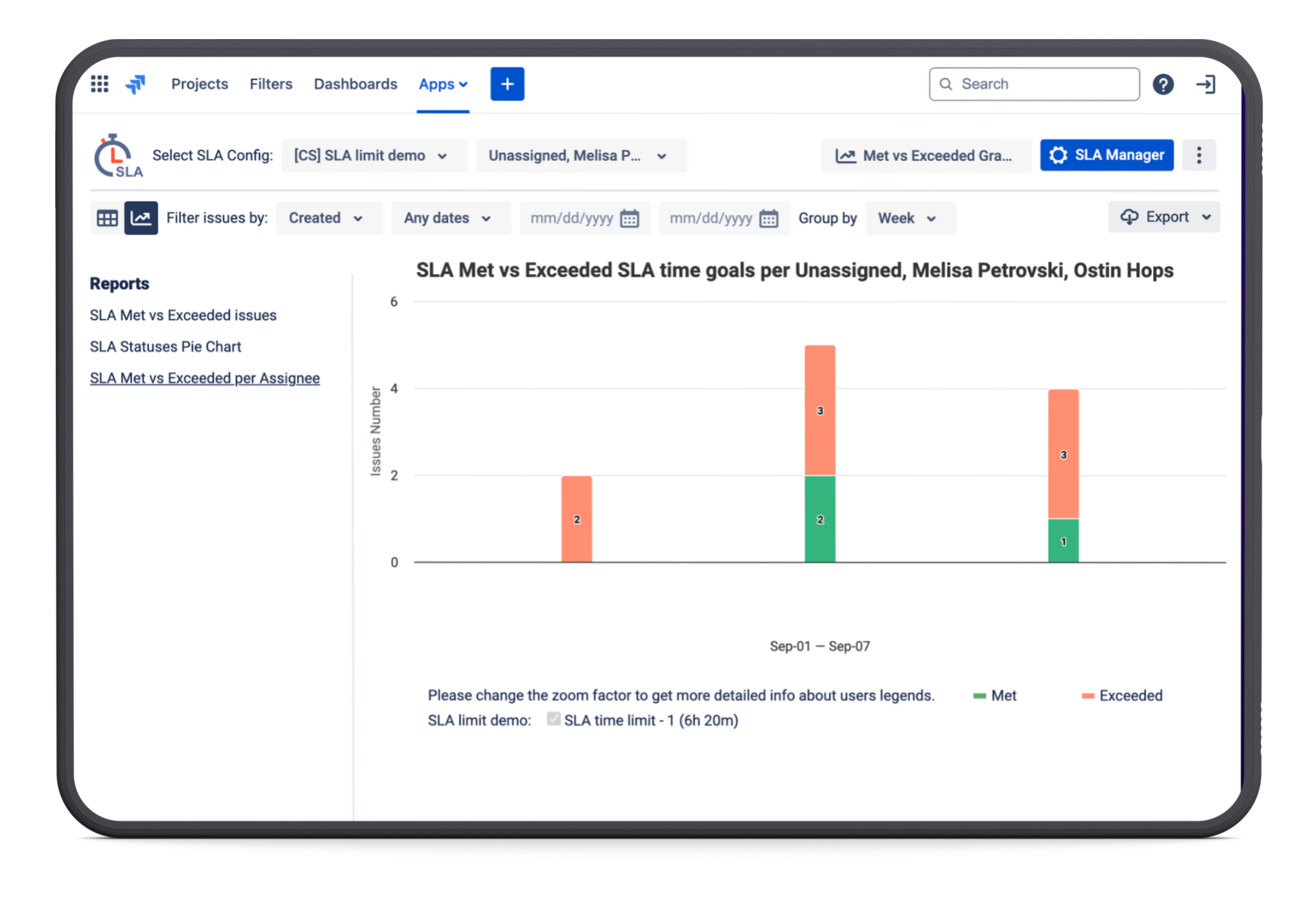Screen dimensions: 1316x899
Task: Switch to chart graph view
Action: pyautogui.click(x=141, y=218)
